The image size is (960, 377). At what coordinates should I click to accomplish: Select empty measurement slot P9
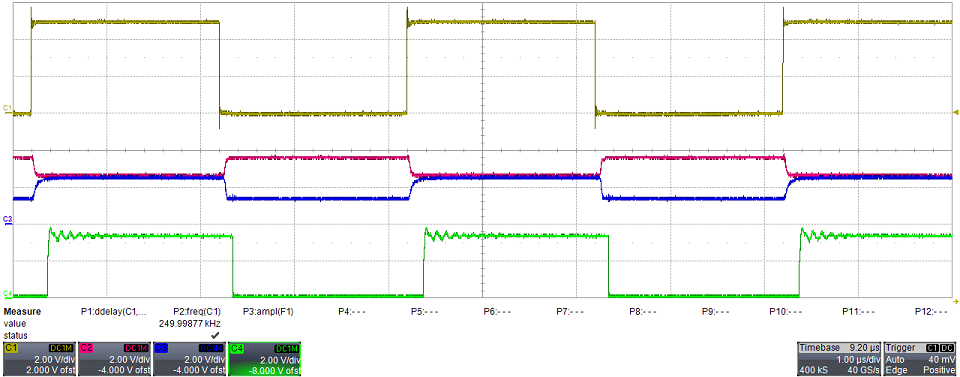click(x=715, y=312)
